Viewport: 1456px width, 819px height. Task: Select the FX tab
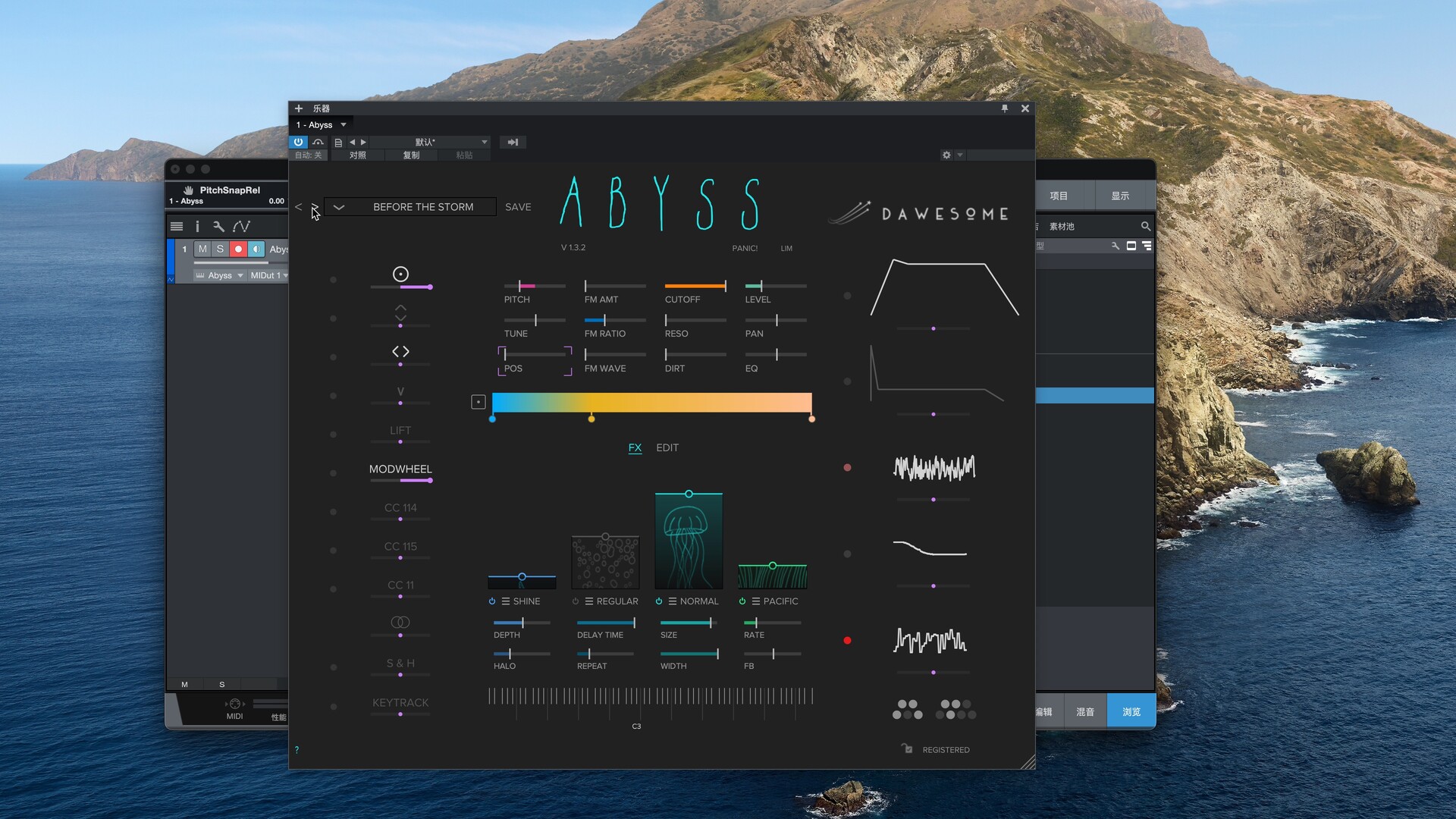tap(635, 447)
